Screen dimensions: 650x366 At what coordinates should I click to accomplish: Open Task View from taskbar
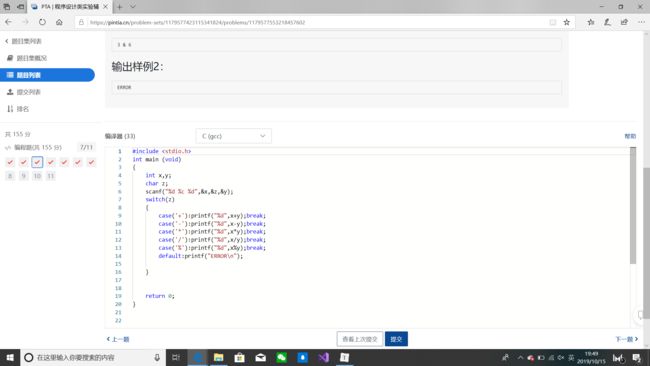[x=176, y=357]
